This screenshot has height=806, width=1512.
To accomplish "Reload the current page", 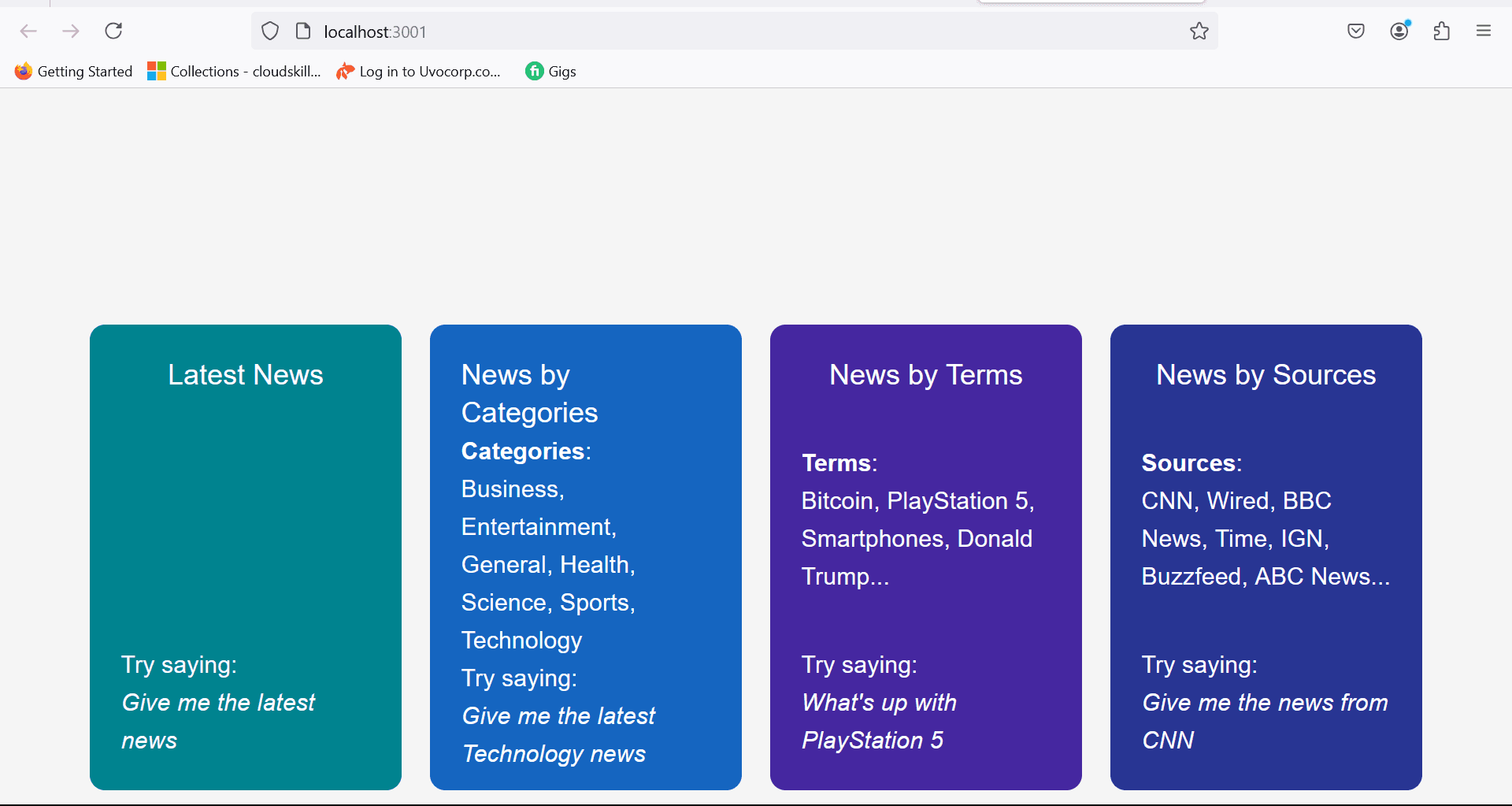I will pos(113,32).
